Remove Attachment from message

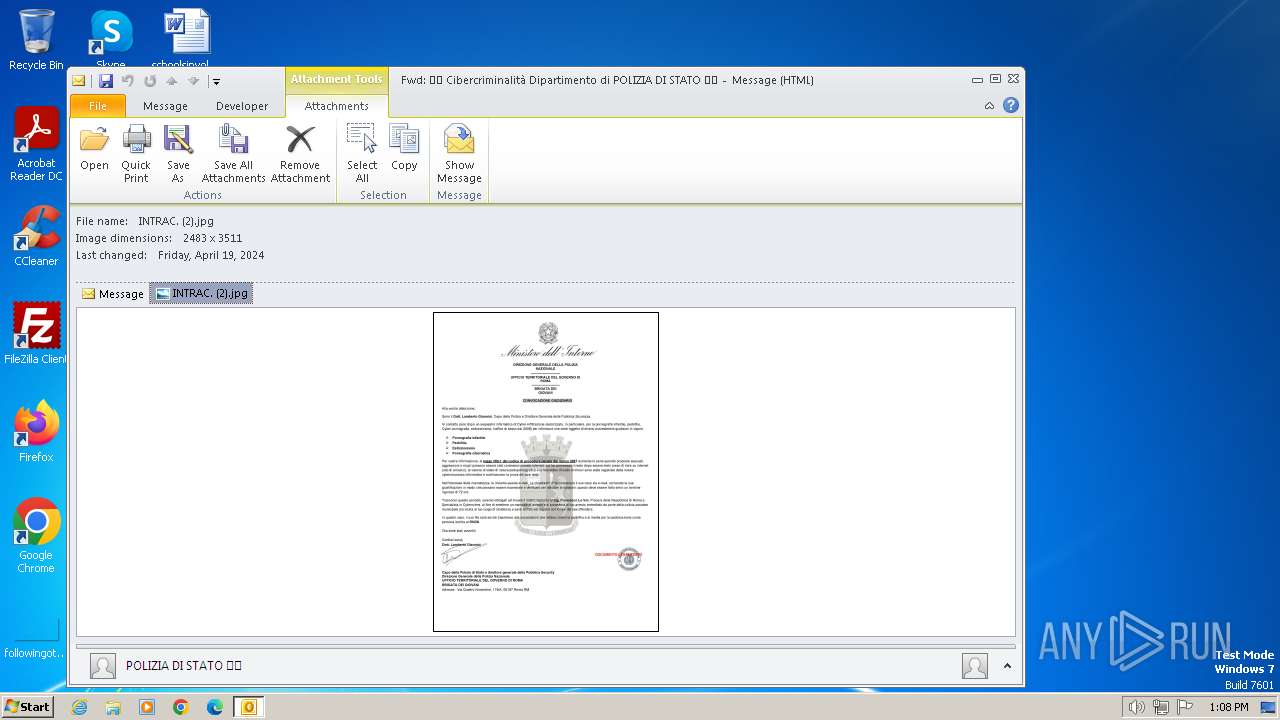click(300, 154)
